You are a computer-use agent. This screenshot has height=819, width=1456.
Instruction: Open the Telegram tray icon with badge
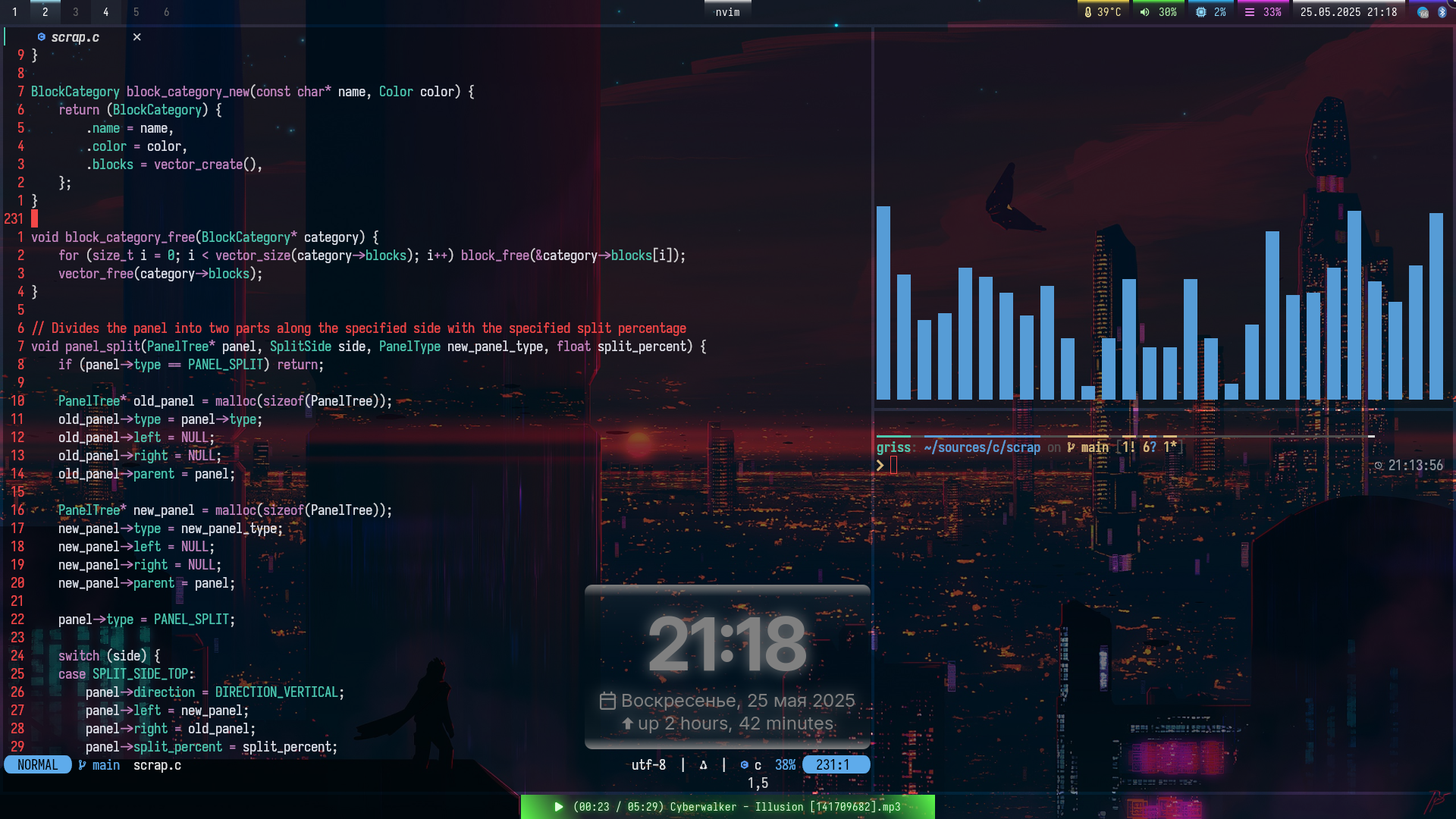click(x=1423, y=12)
